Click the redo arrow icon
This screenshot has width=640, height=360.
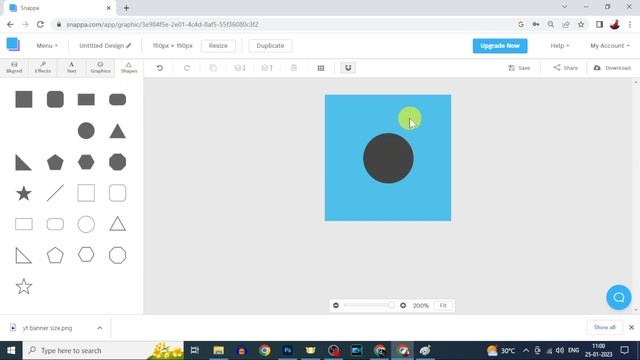click(187, 68)
